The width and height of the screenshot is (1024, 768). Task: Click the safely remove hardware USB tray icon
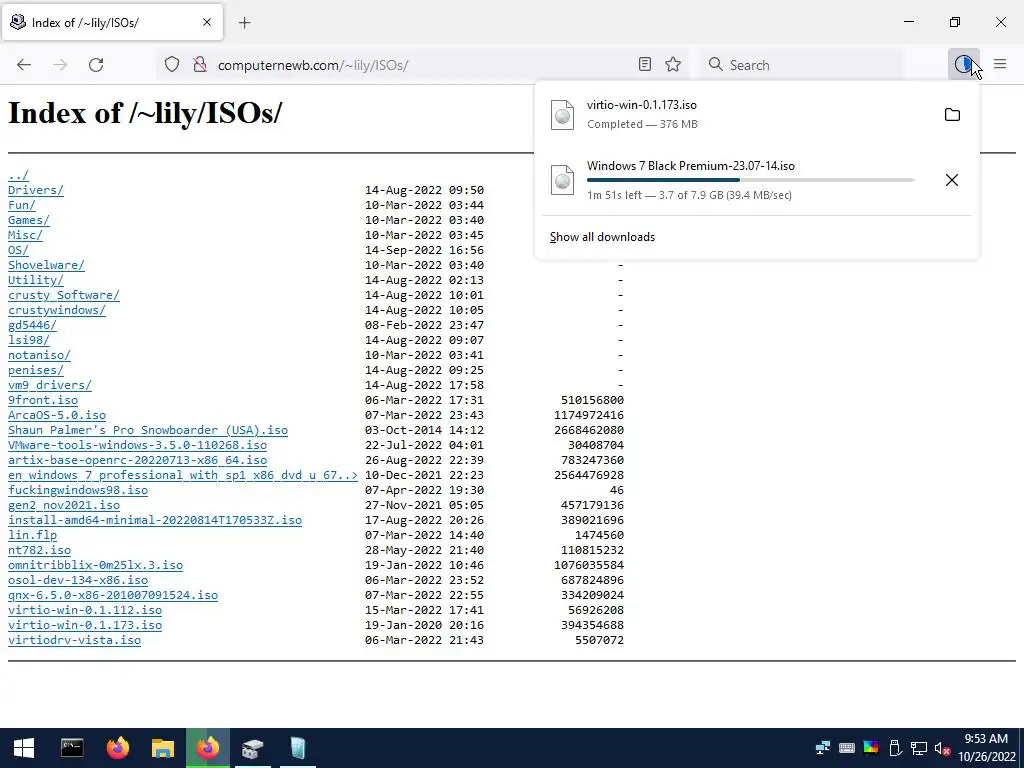tap(895, 748)
